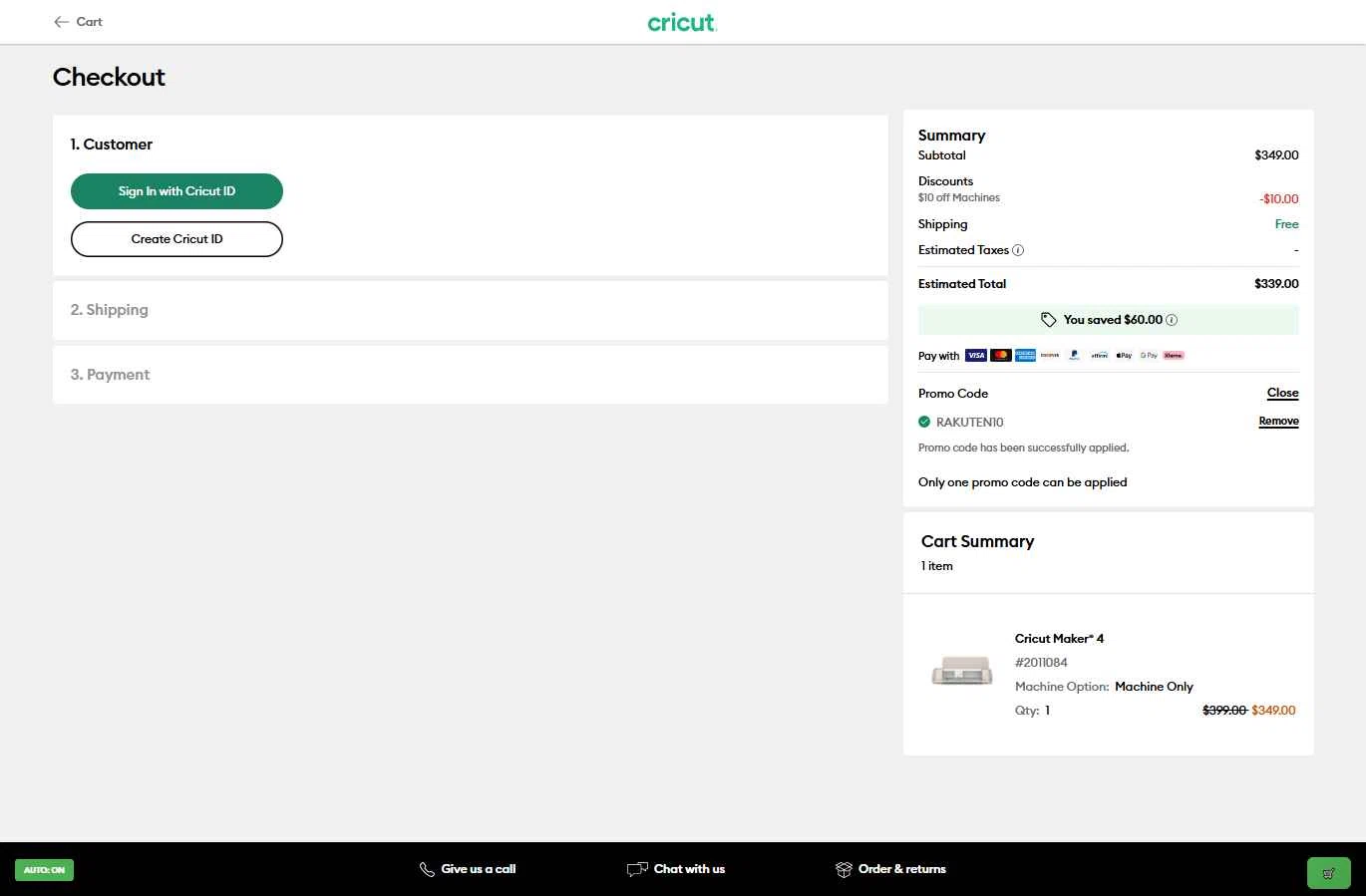Viewport: 1366px width, 896px height.
Task: Click green checkmark beside RAKUTEN10
Action: (x=924, y=422)
